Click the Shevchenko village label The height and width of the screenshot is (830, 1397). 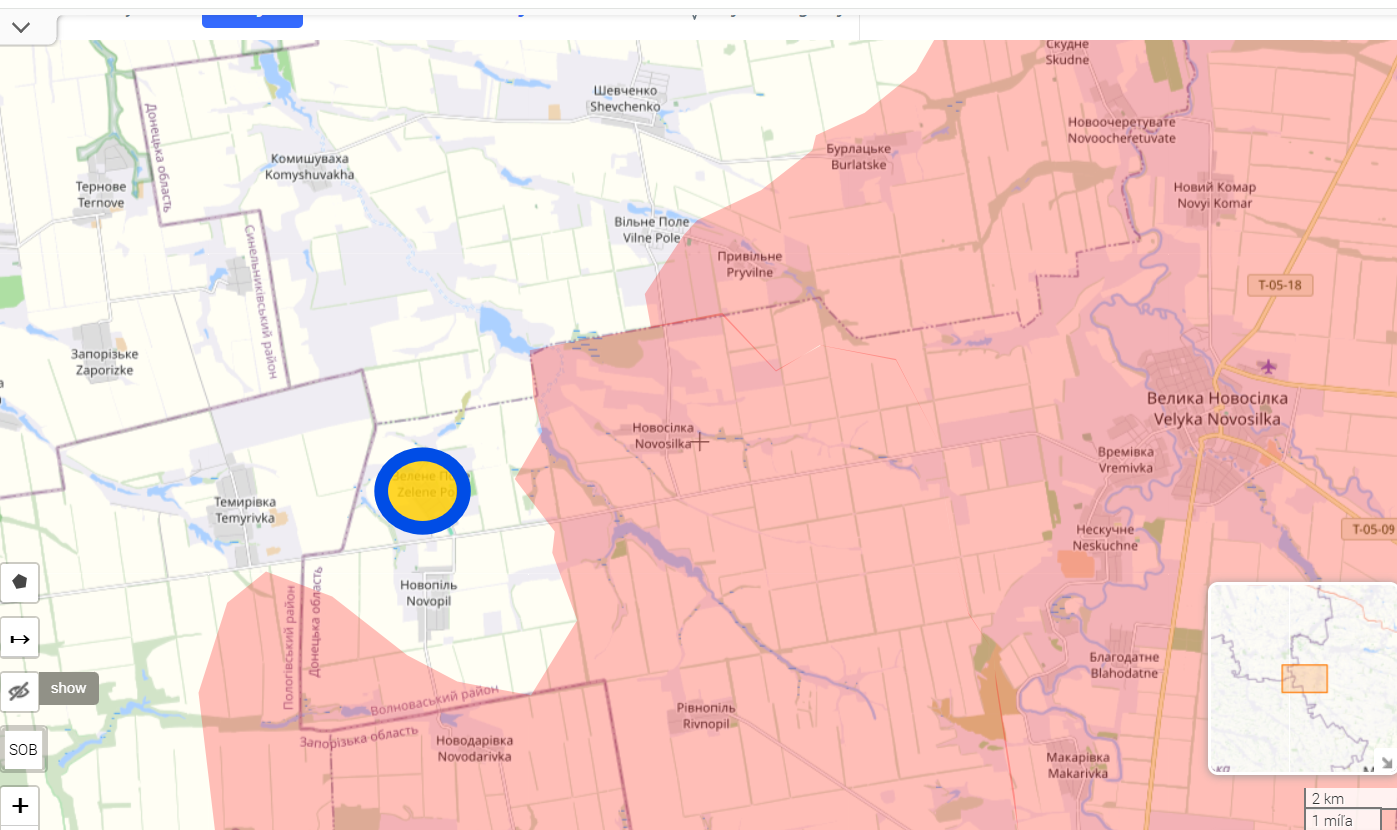tap(624, 98)
